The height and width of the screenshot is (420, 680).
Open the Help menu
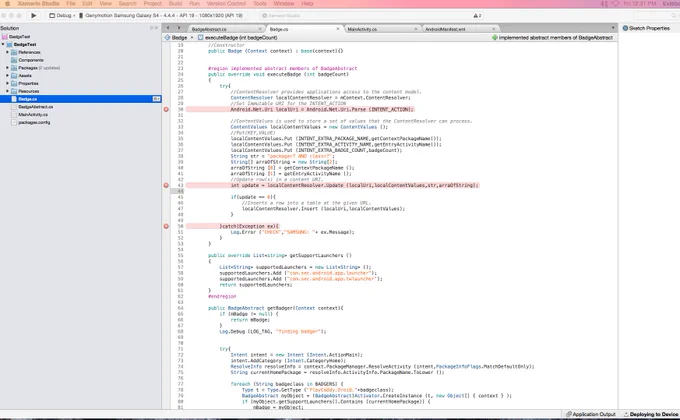[307, 3]
